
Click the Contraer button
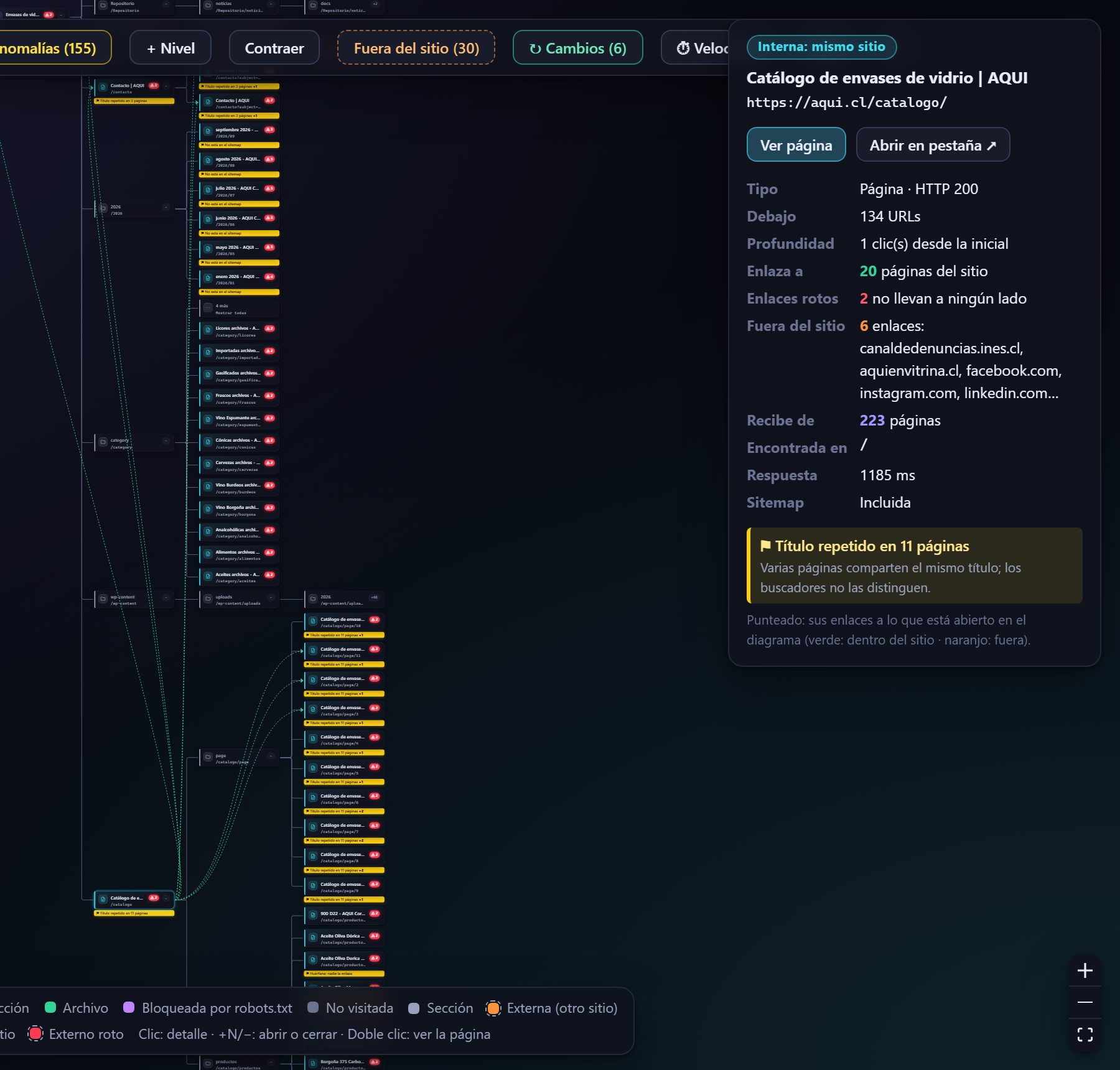(274, 48)
